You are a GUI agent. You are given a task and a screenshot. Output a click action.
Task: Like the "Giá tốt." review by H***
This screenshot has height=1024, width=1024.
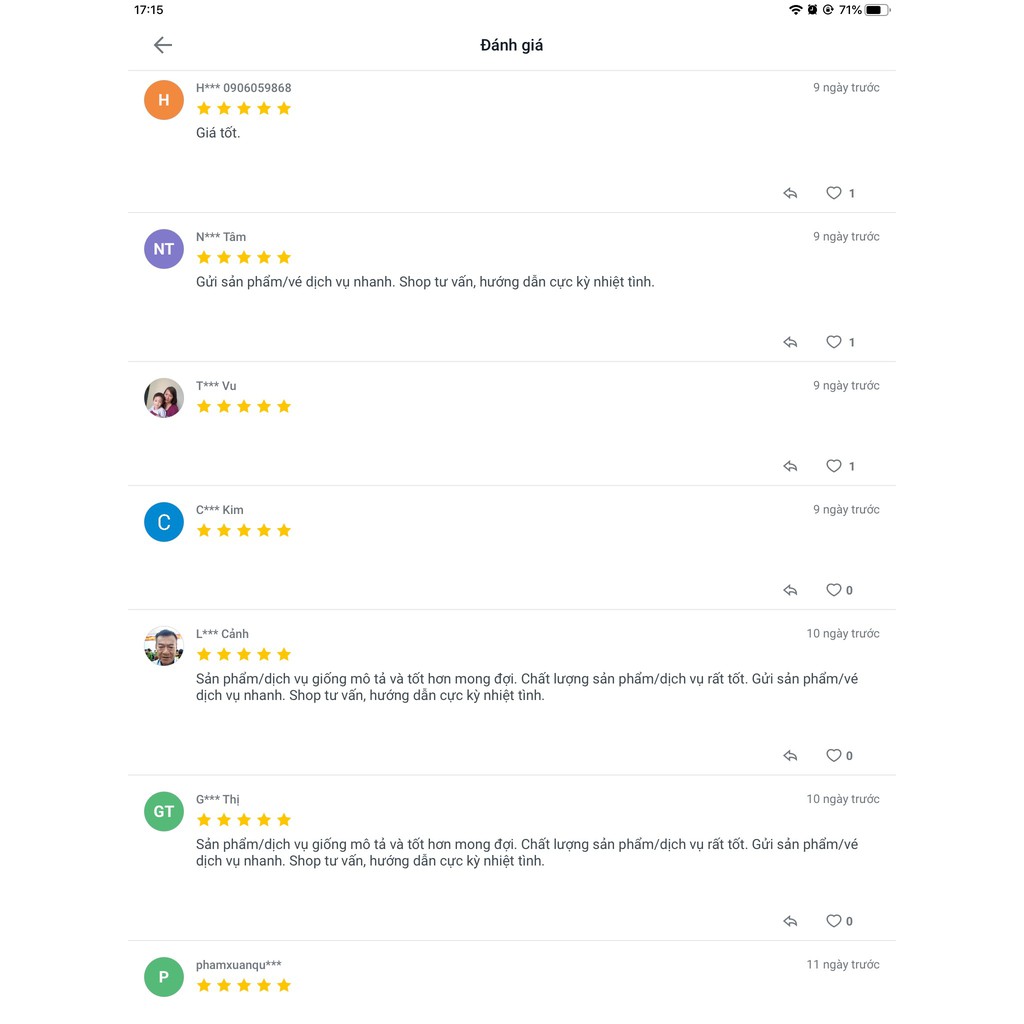[834, 193]
